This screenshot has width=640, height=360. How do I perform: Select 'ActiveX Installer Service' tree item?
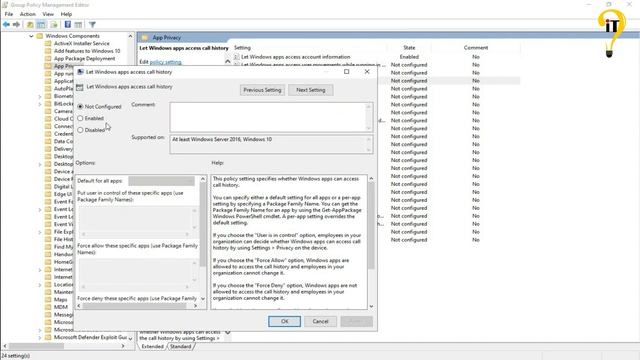[82, 43]
